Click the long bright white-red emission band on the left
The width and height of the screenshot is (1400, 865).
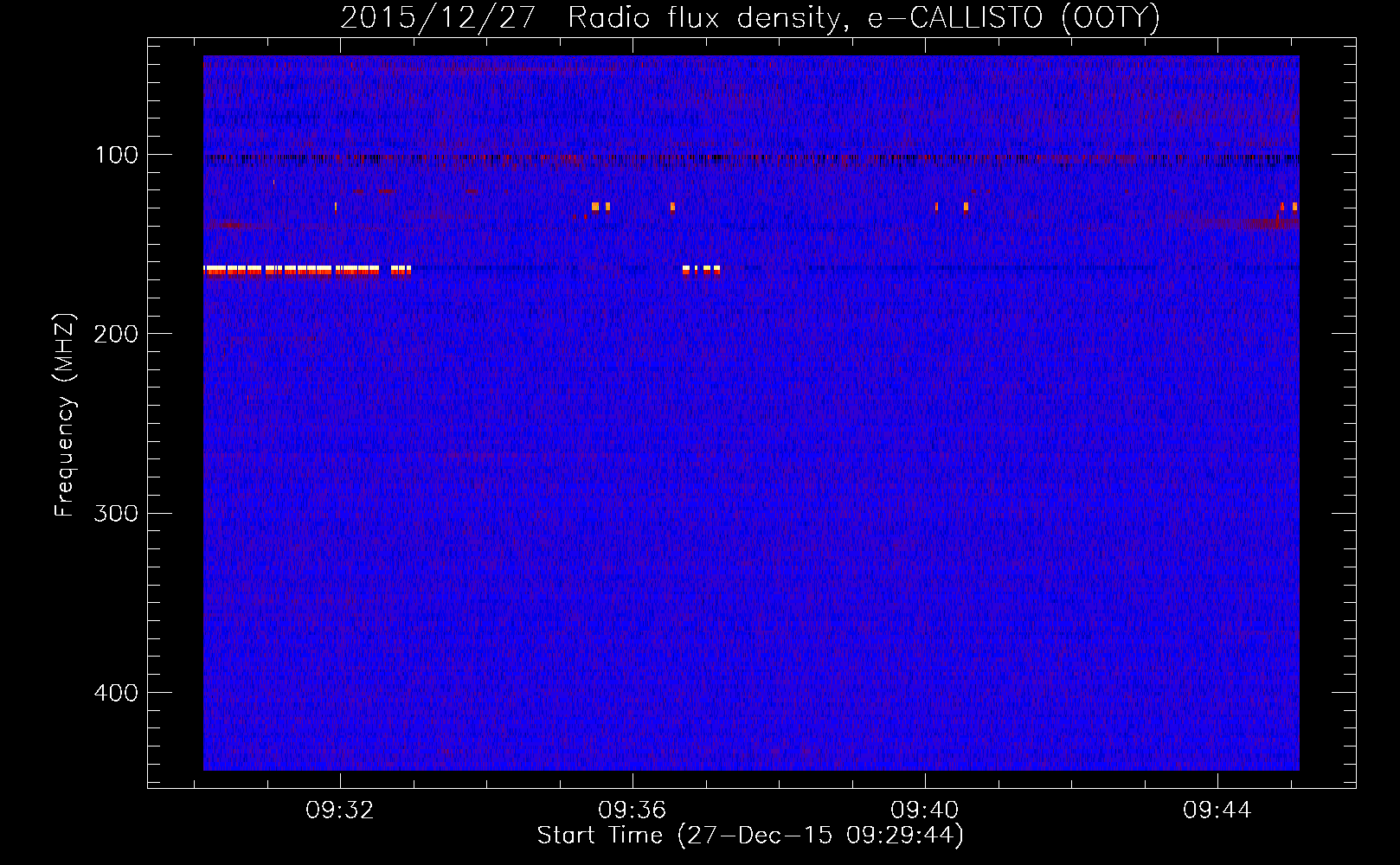click(x=307, y=270)
